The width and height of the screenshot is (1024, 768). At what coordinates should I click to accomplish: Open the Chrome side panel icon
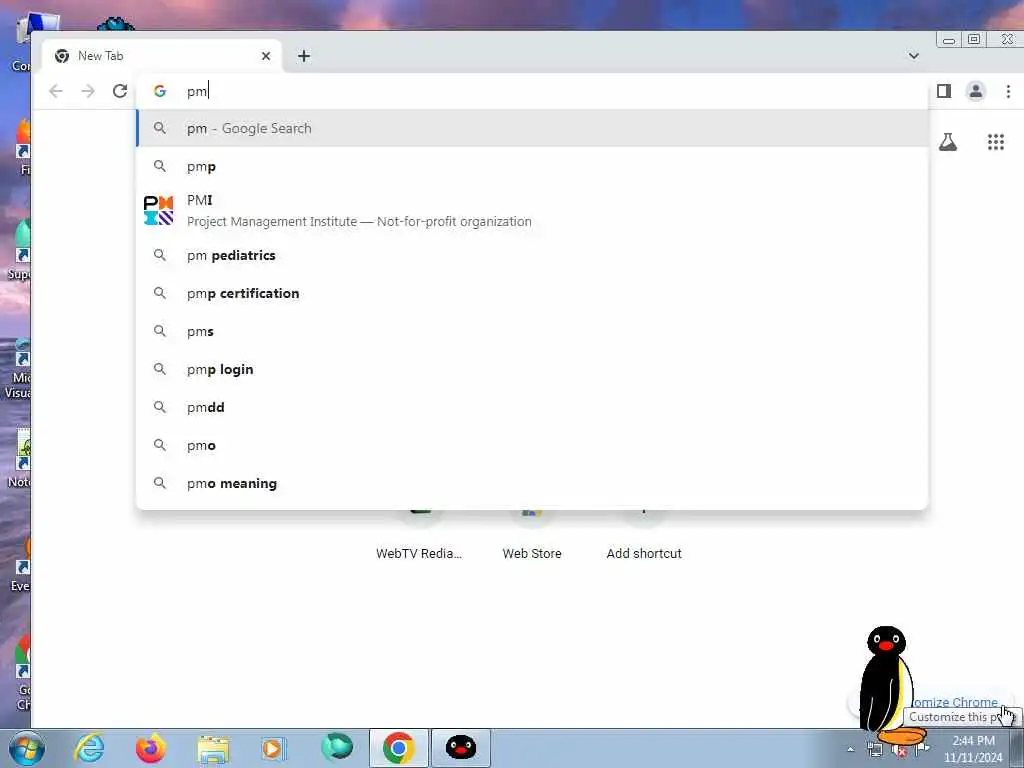(944, 91)
